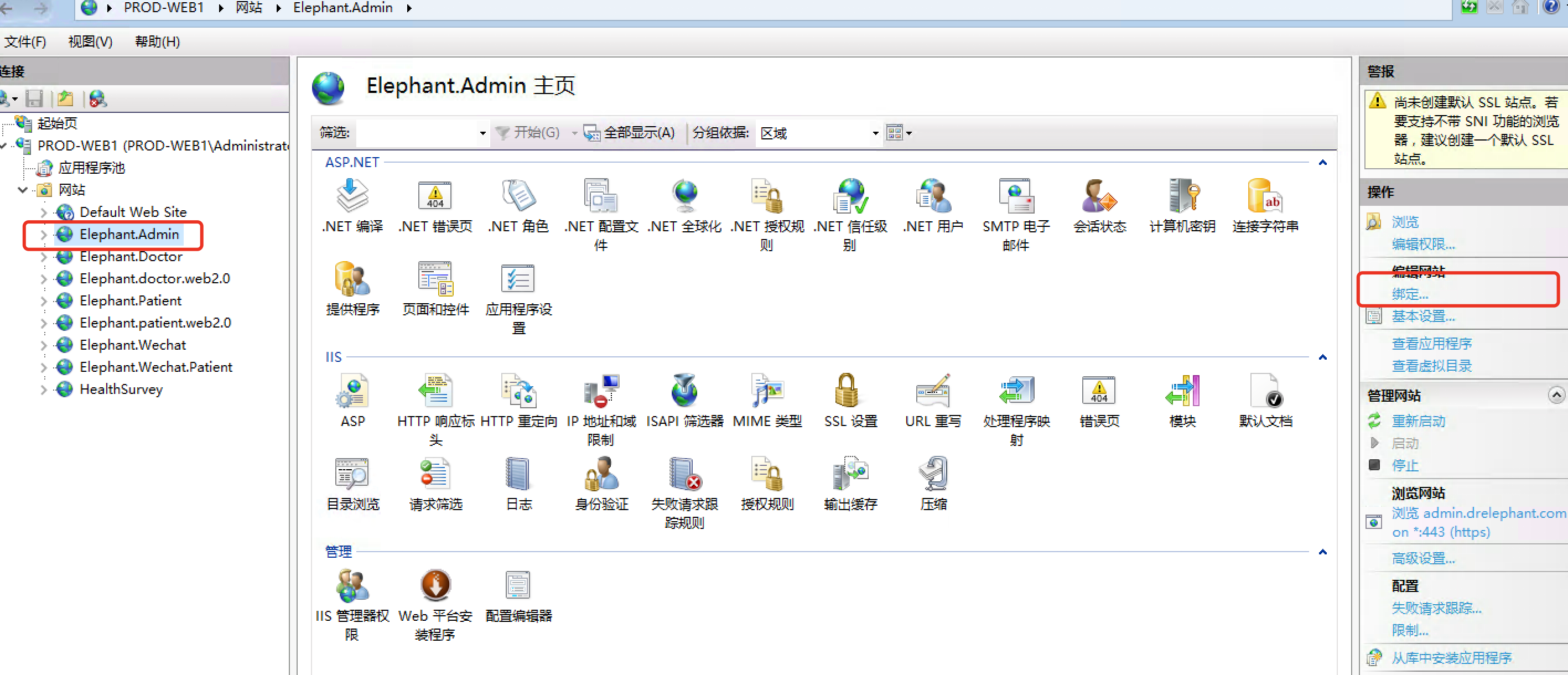
Task: Open 目录浏览 (Directory Browsing) settings
Action: (x=353, y=481)
